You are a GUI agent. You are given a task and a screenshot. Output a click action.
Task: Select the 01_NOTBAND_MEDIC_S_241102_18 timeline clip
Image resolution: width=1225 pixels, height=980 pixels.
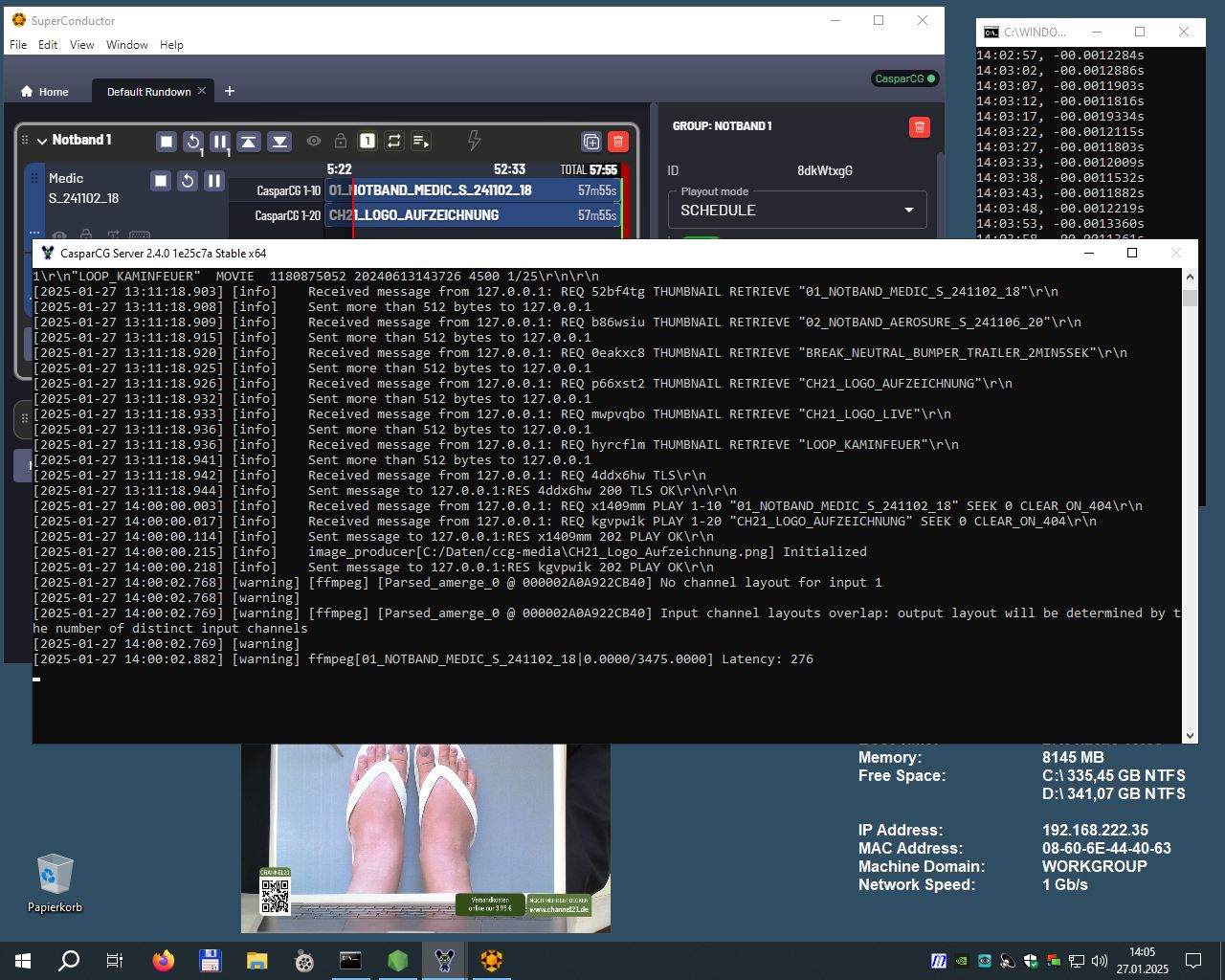(473, 190)
